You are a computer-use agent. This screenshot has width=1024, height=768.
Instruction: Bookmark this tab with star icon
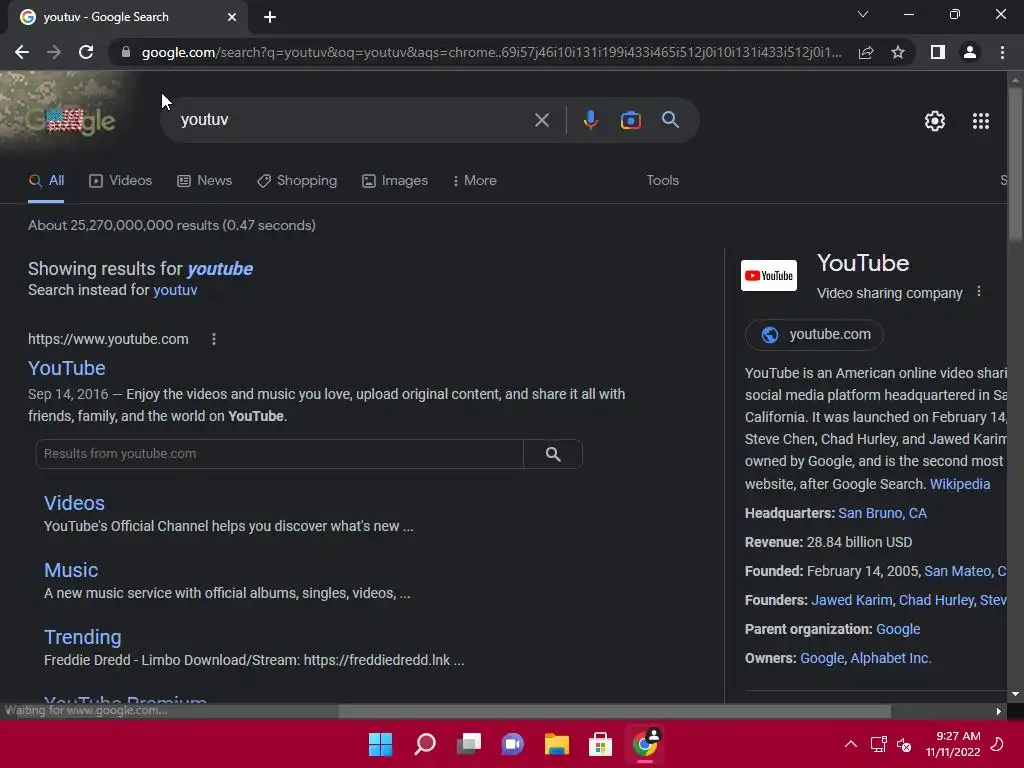coord(898,52)
